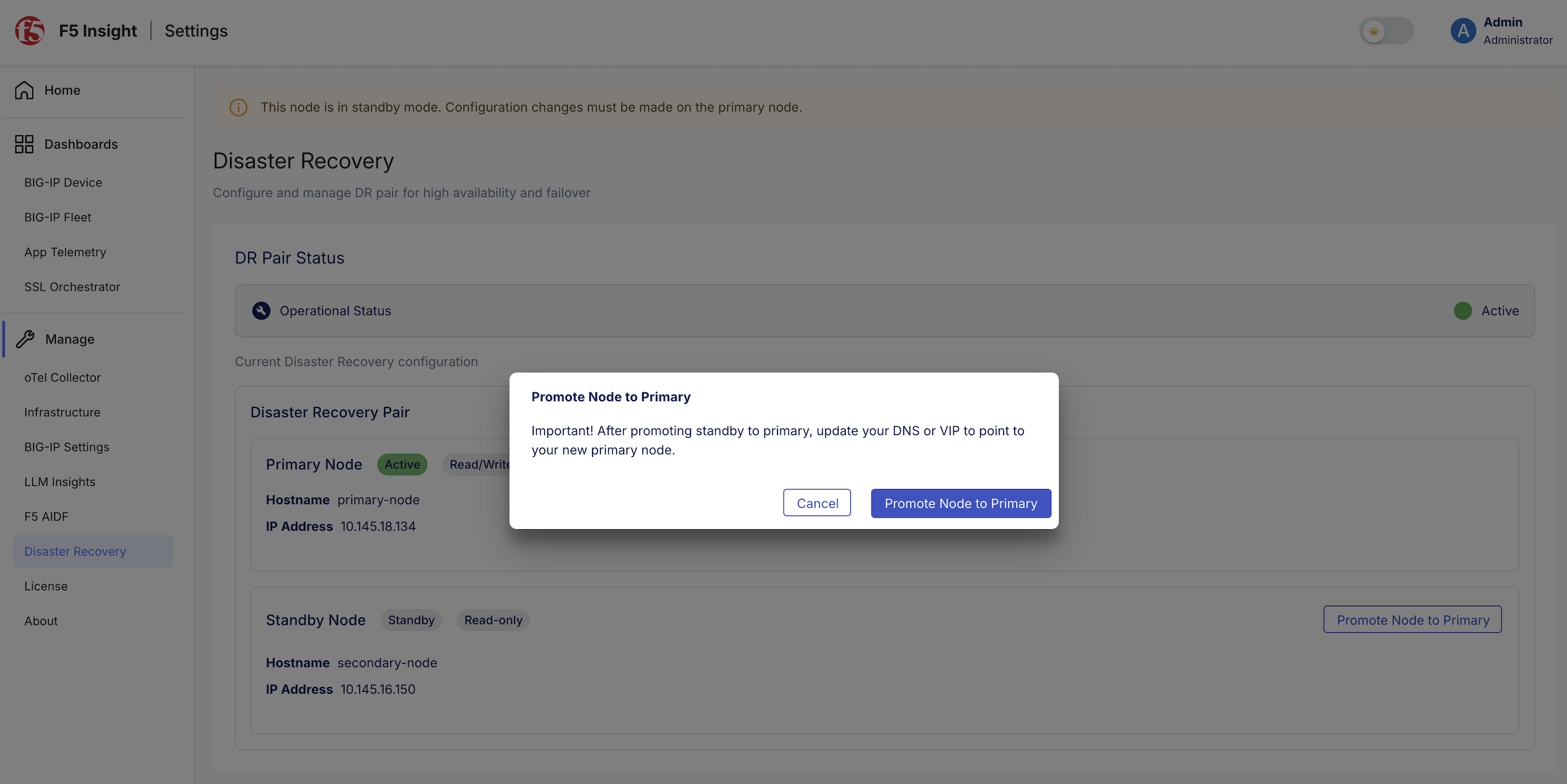
Task: Click Current Disaster Recovery configuration text
Action: tap(356, 361)
